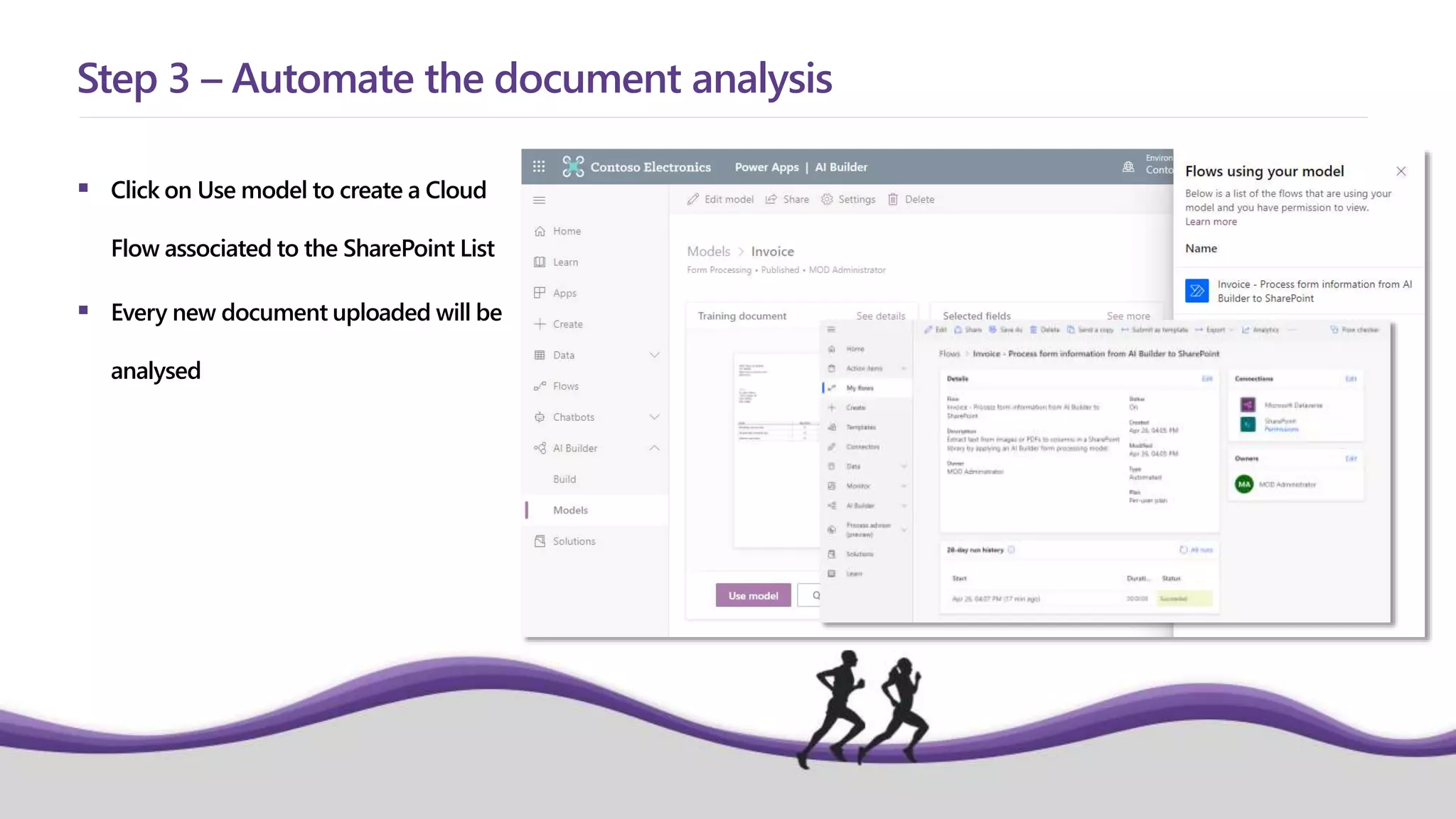The image size is (1456, 819).
Task: Expand Monitor chevron in Power Automate sidebar
Action: point(904,486)
